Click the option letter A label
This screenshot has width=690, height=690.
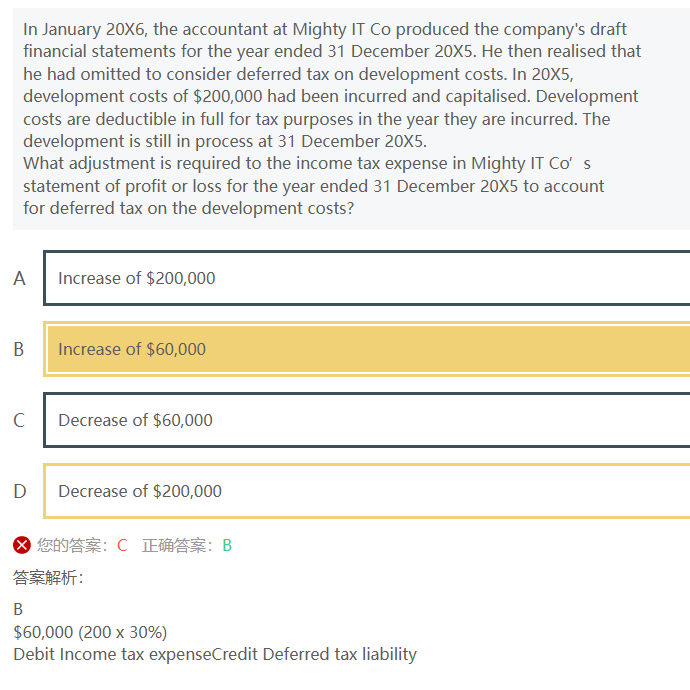pyautogui.click(x=19, y=278)
